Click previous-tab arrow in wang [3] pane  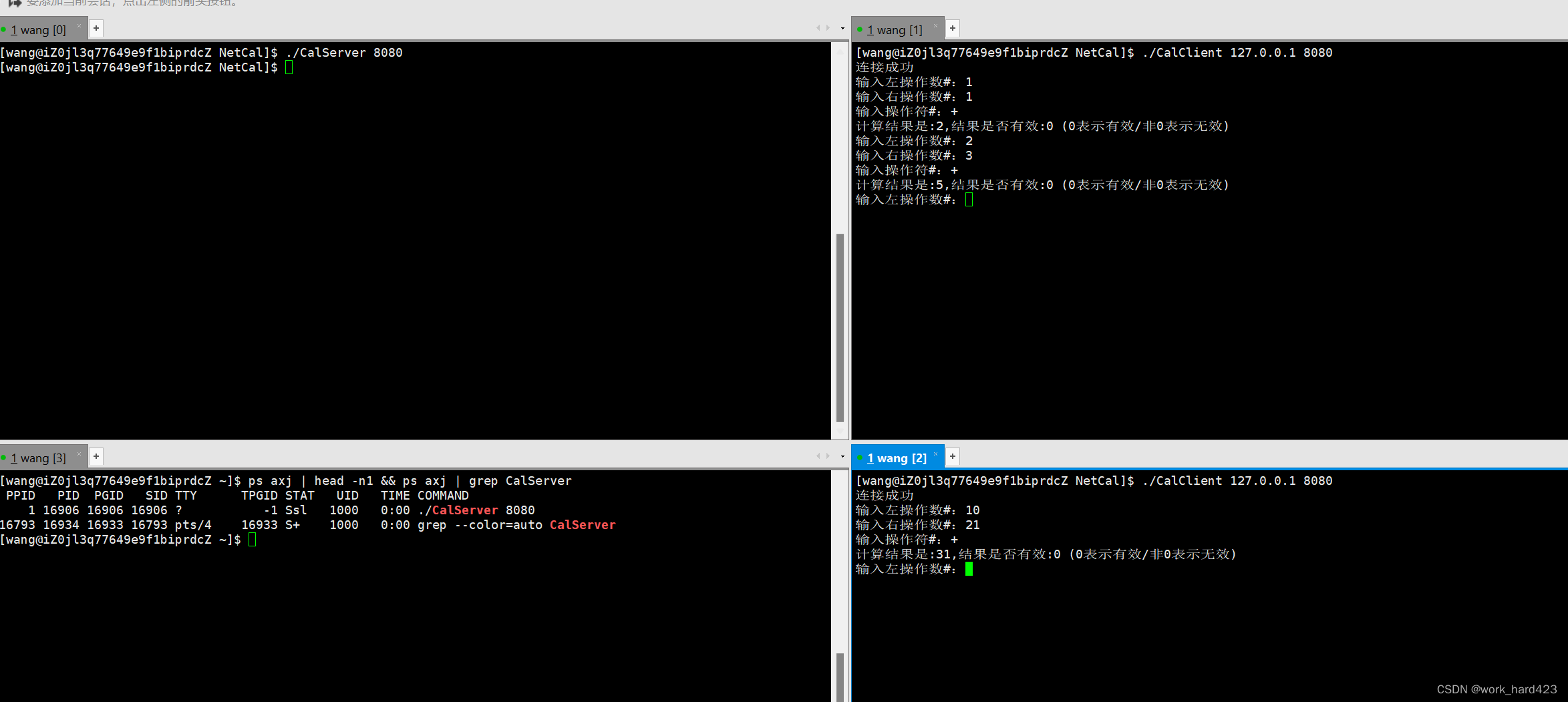pyautogui.click(x=818, y=456)
